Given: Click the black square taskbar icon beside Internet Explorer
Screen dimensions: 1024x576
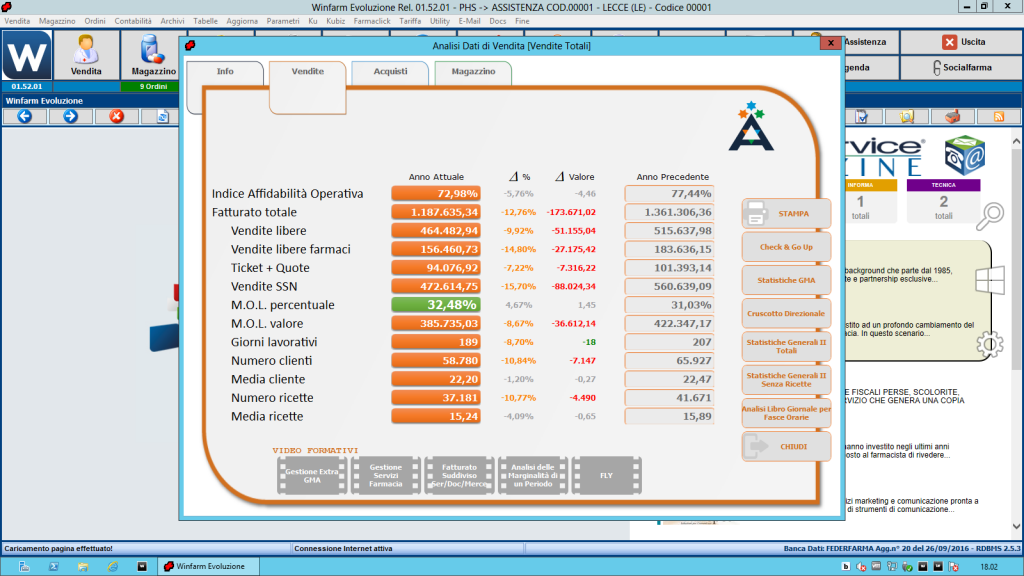Looking at the screenshot, I should [142, 566].
